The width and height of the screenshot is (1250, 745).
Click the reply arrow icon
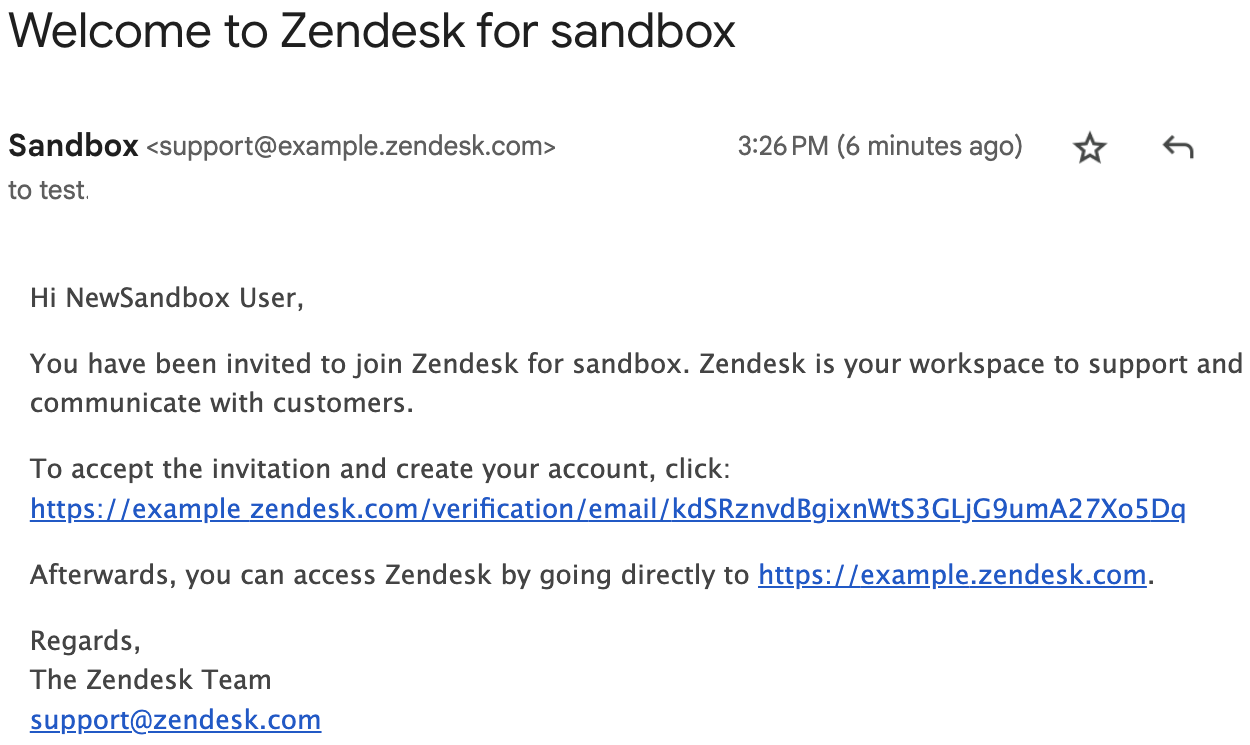click(1178, 148)
